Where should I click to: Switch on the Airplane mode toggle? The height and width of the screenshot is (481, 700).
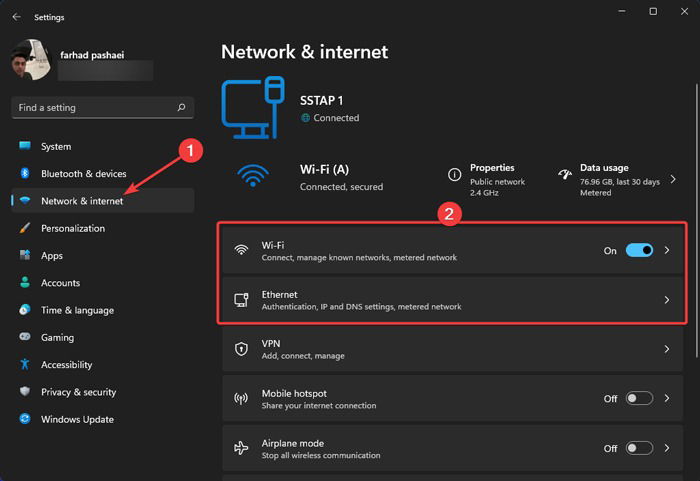639,448
